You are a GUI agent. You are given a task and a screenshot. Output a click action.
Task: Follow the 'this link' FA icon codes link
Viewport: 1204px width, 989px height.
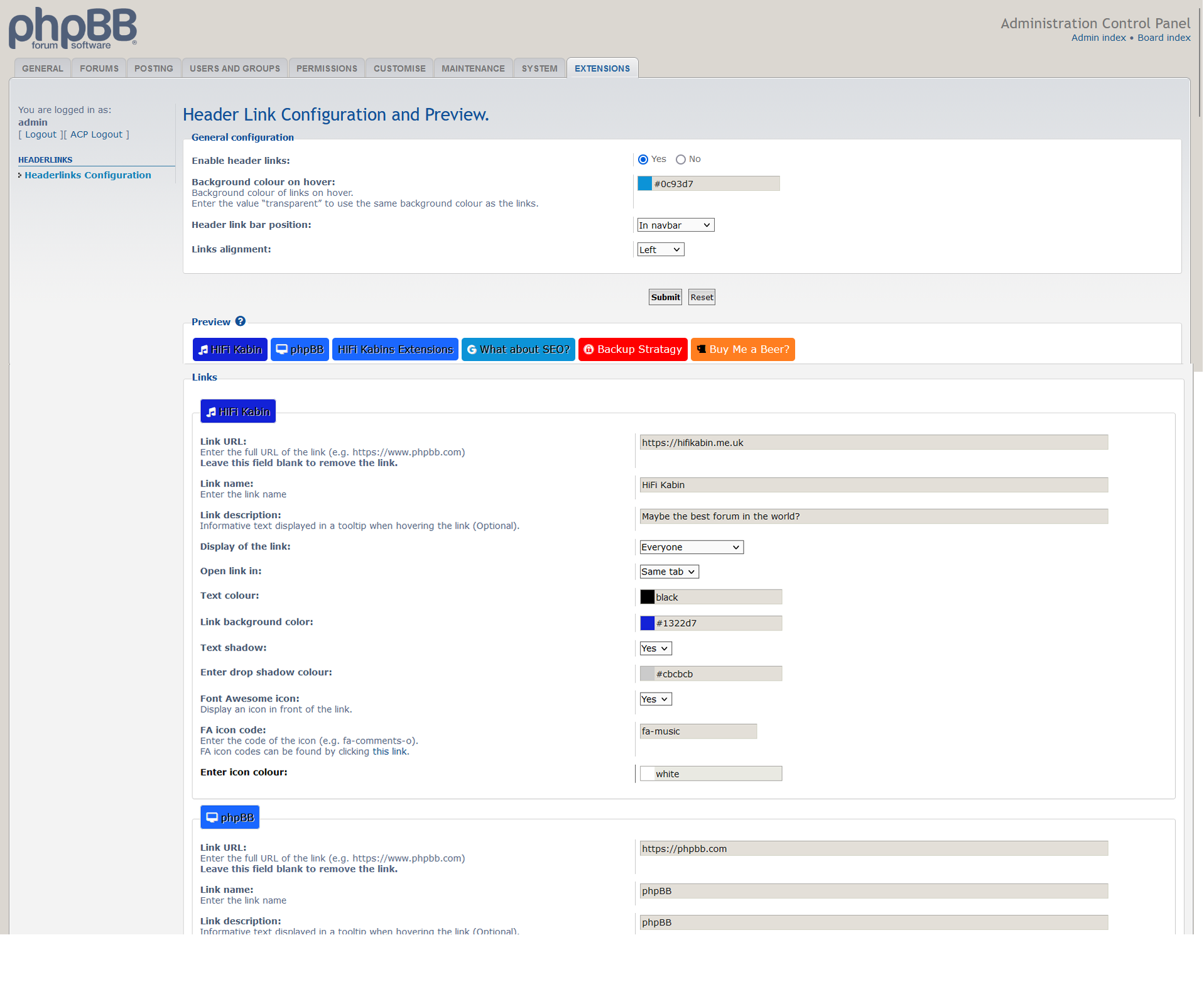(389, 752)
